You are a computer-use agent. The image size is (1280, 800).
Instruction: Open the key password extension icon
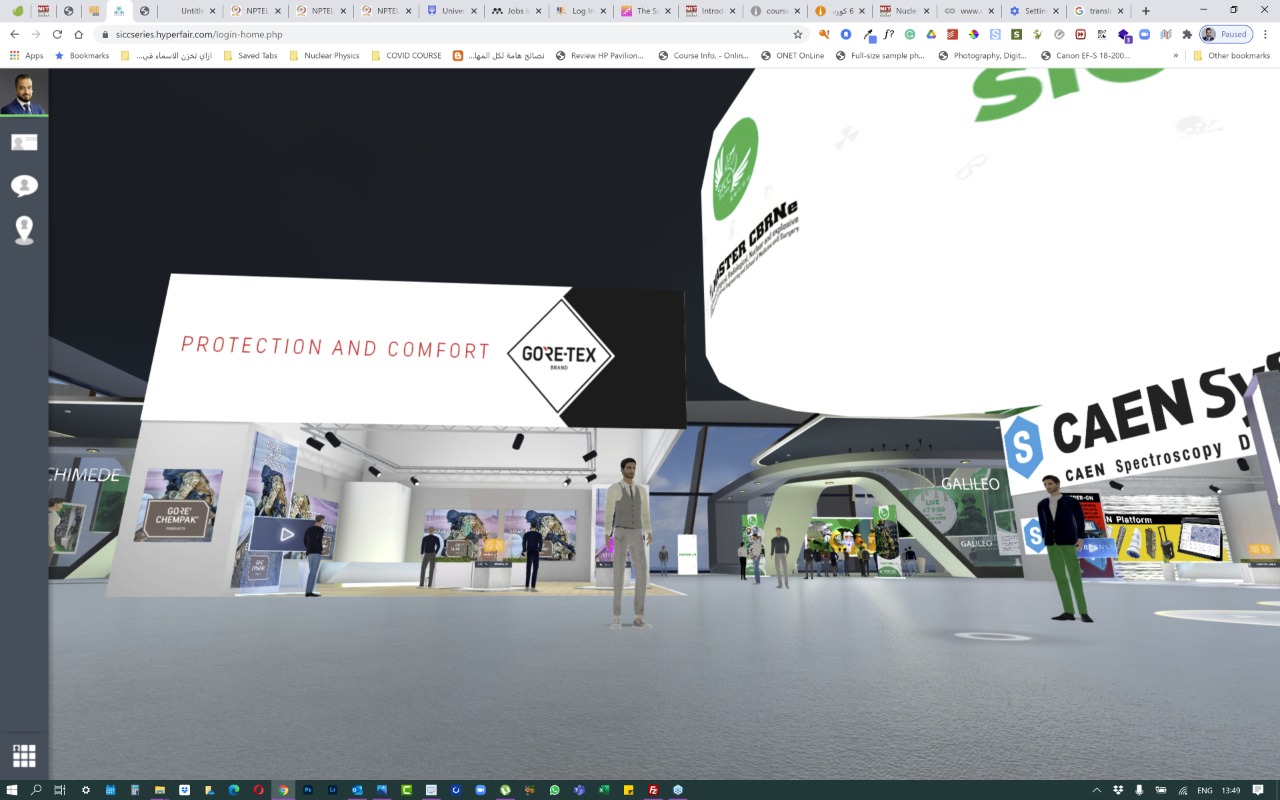pos(824,34)
